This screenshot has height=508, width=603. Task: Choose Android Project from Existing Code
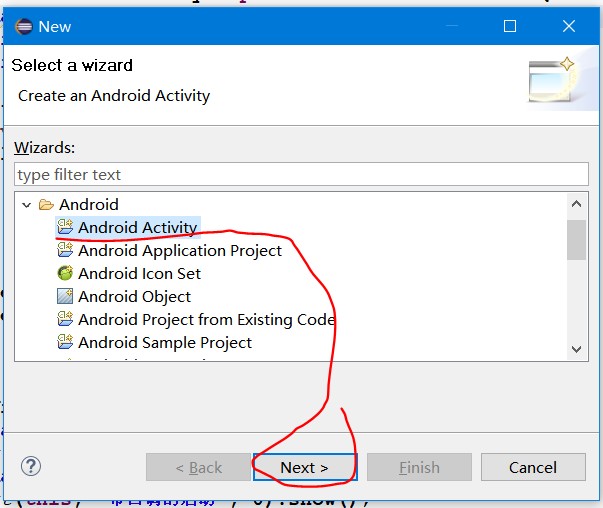pos(207,320)
